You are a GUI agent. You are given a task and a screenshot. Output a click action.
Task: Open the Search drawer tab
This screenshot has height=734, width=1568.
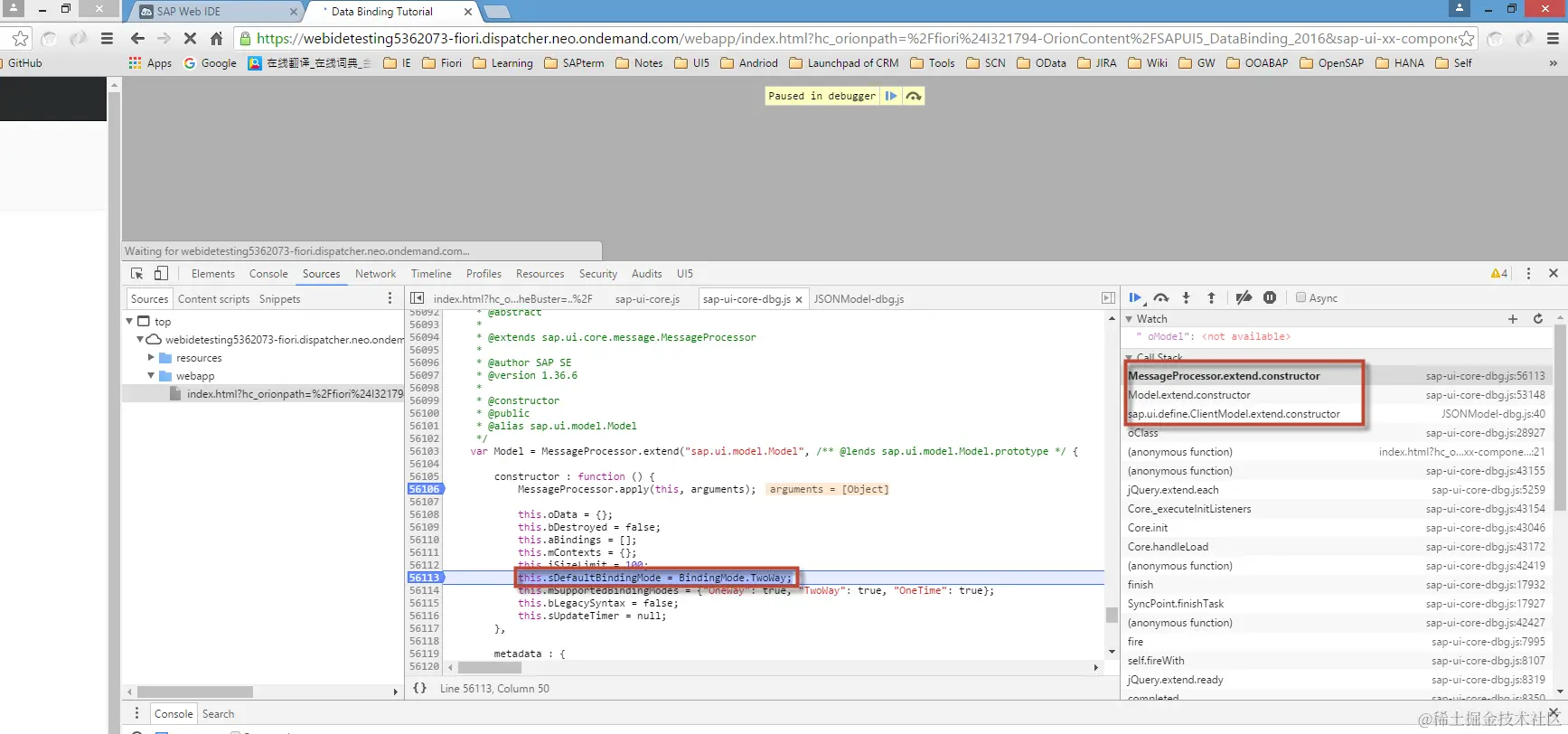coord(218,713)
